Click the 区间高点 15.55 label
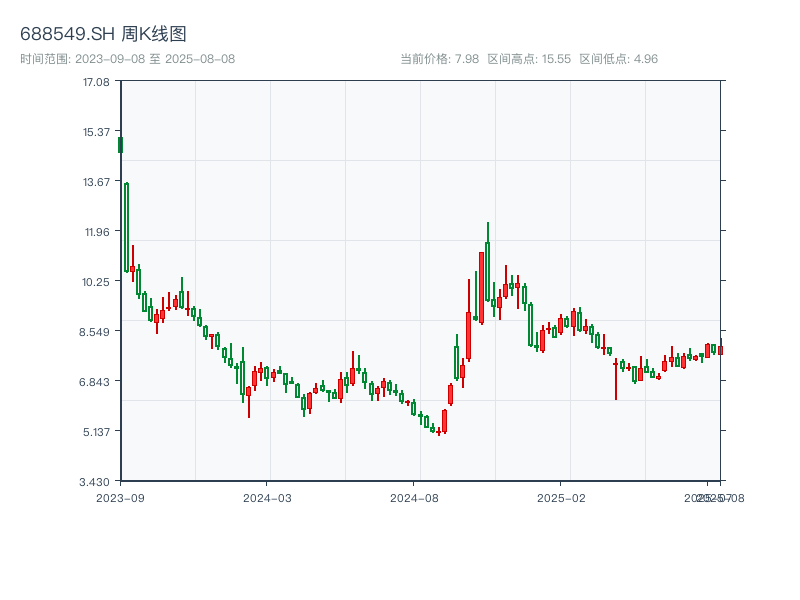This screenshot has height=600, width=800. click(529, 59)
